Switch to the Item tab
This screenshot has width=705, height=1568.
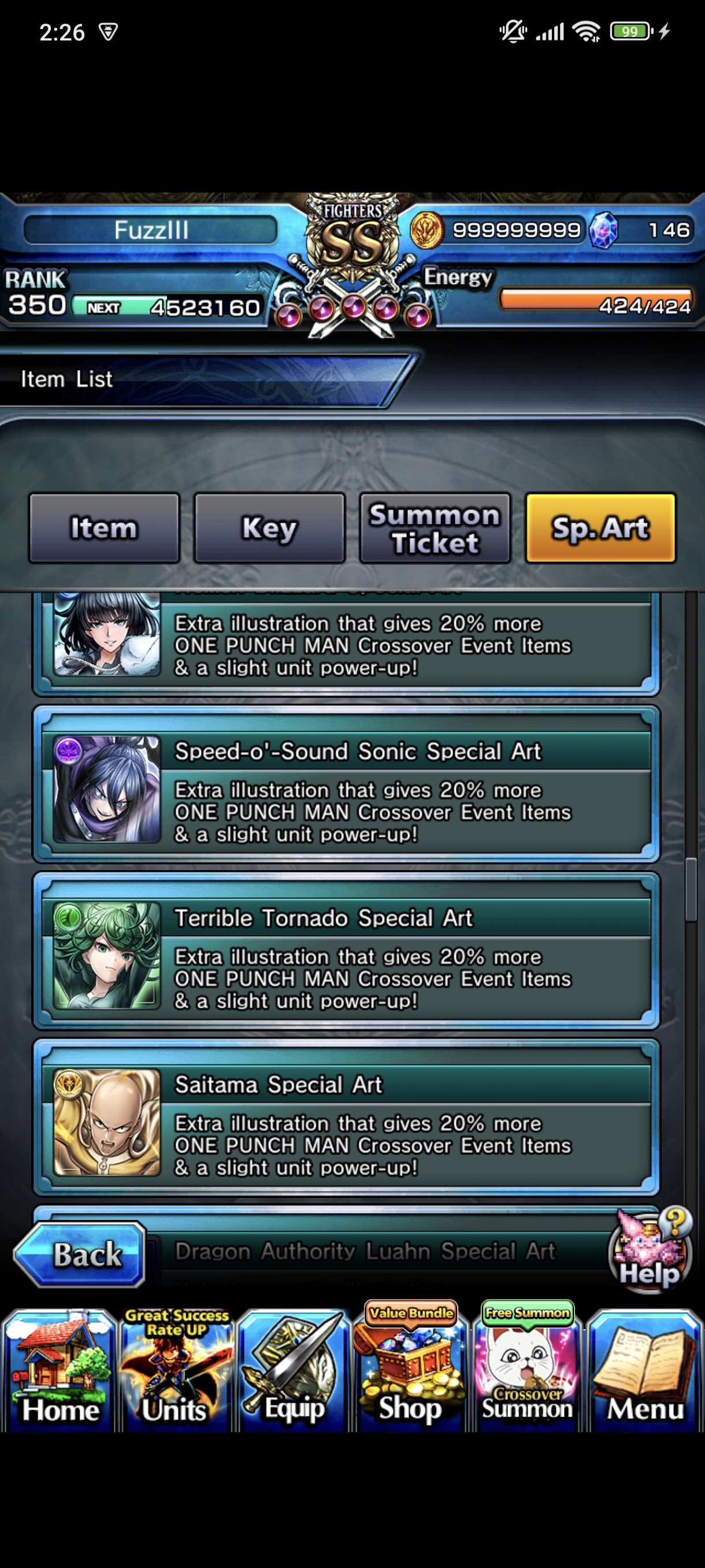pos(104,528)
